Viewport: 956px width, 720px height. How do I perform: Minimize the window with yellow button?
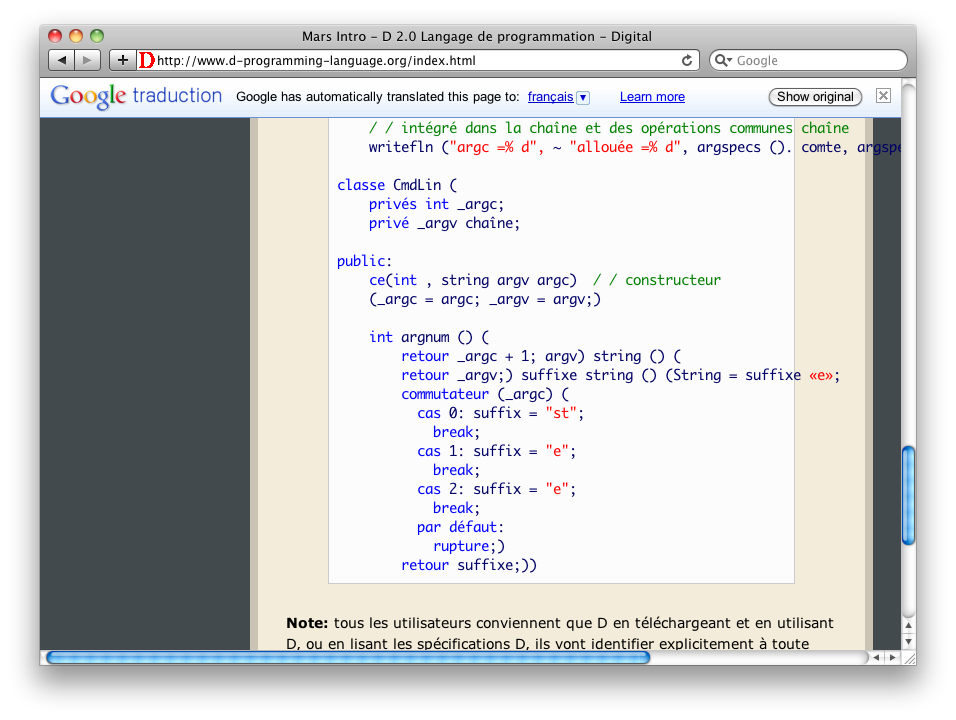click(76, 36)
